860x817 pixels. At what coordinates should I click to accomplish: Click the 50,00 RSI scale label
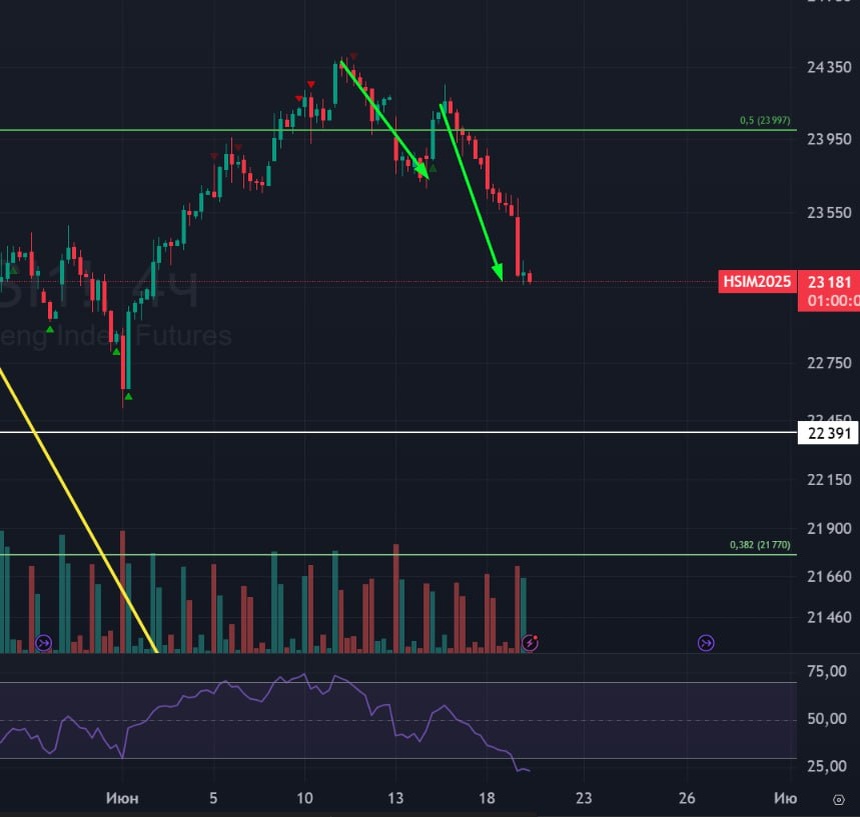(x=827, y=718)
